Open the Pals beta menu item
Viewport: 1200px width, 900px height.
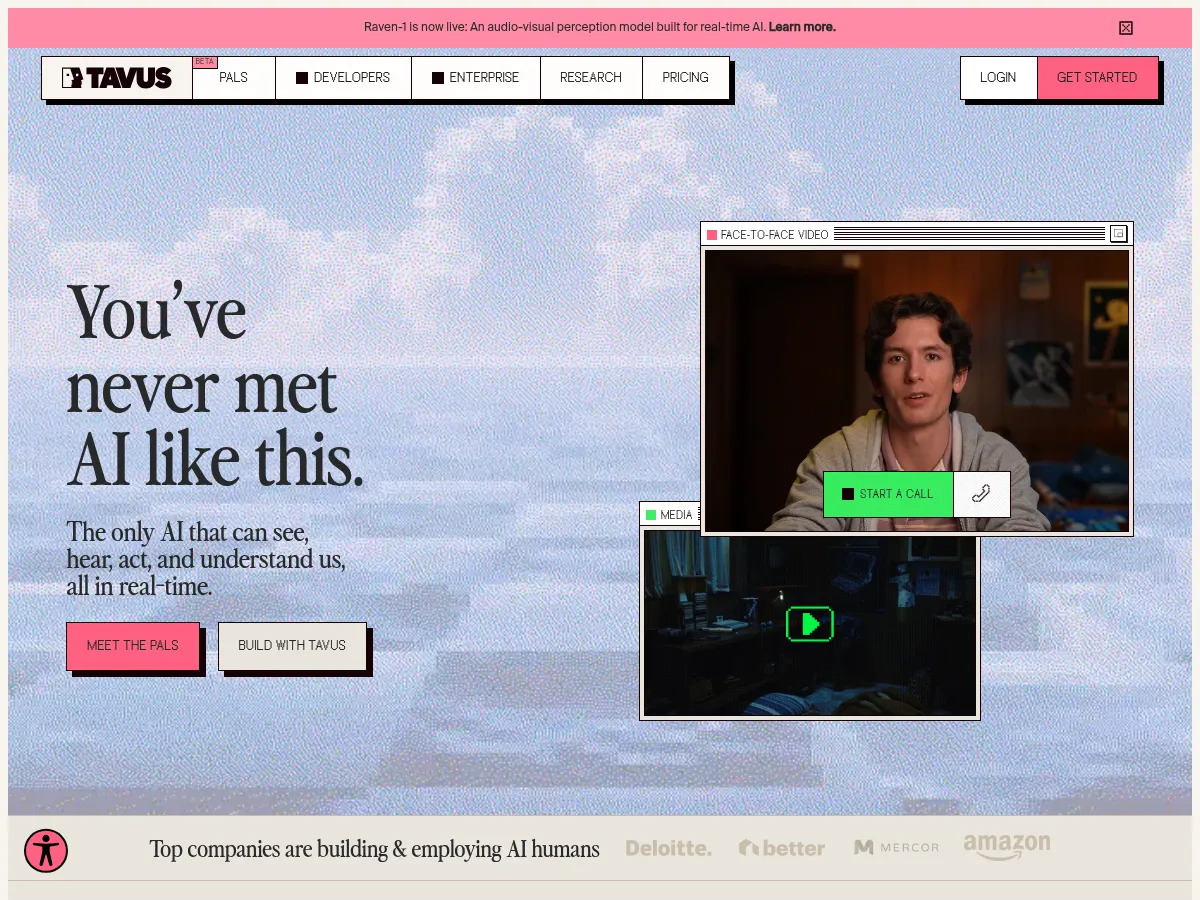233,78
